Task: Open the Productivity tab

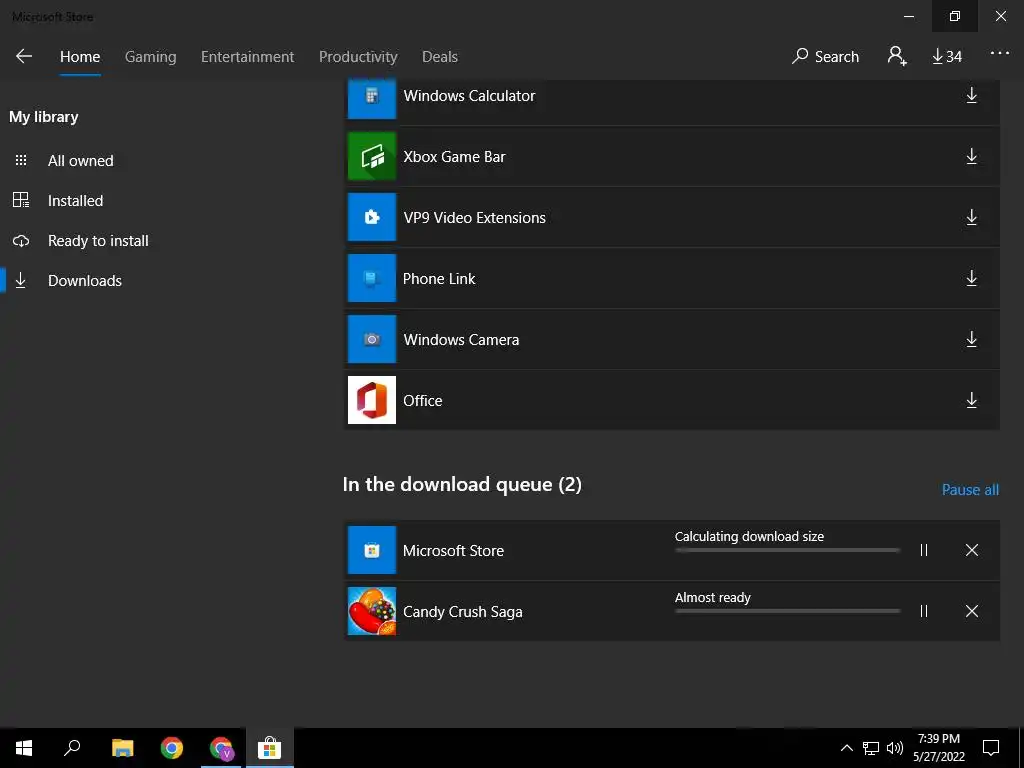Action: coord(358,57)
